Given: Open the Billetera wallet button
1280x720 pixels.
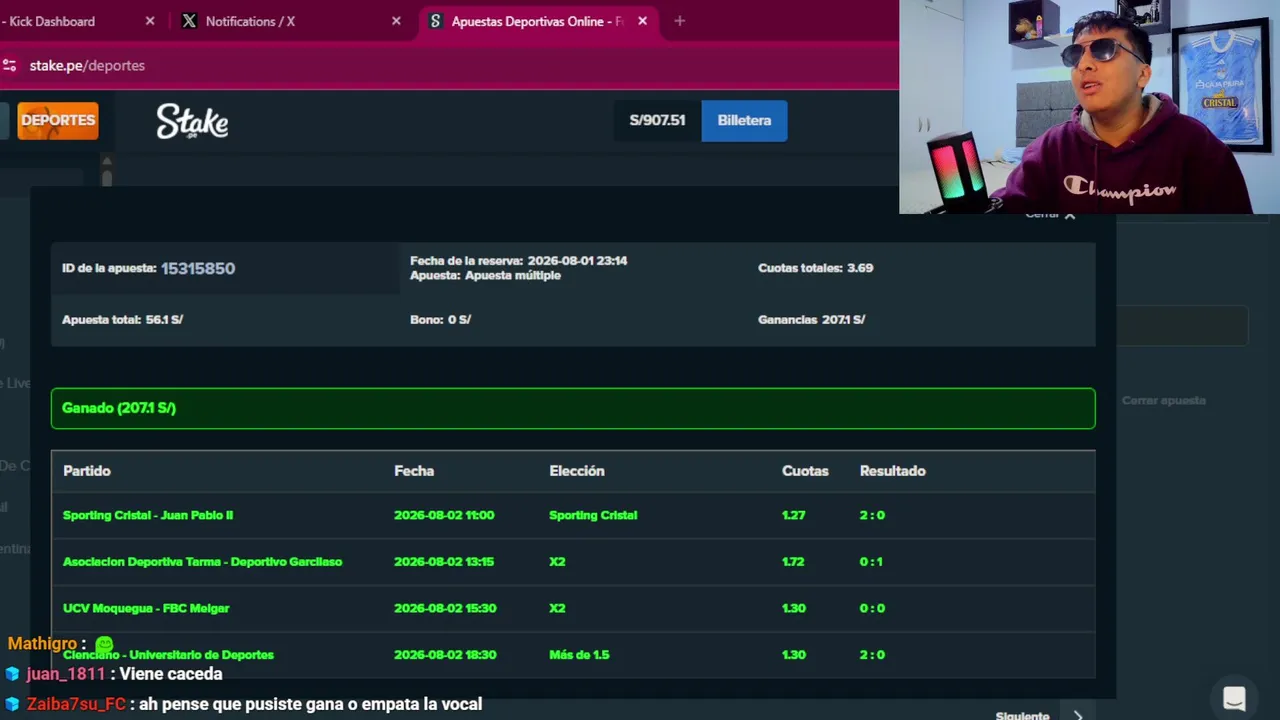Looking at the screenshot, I should click(744, 120).
